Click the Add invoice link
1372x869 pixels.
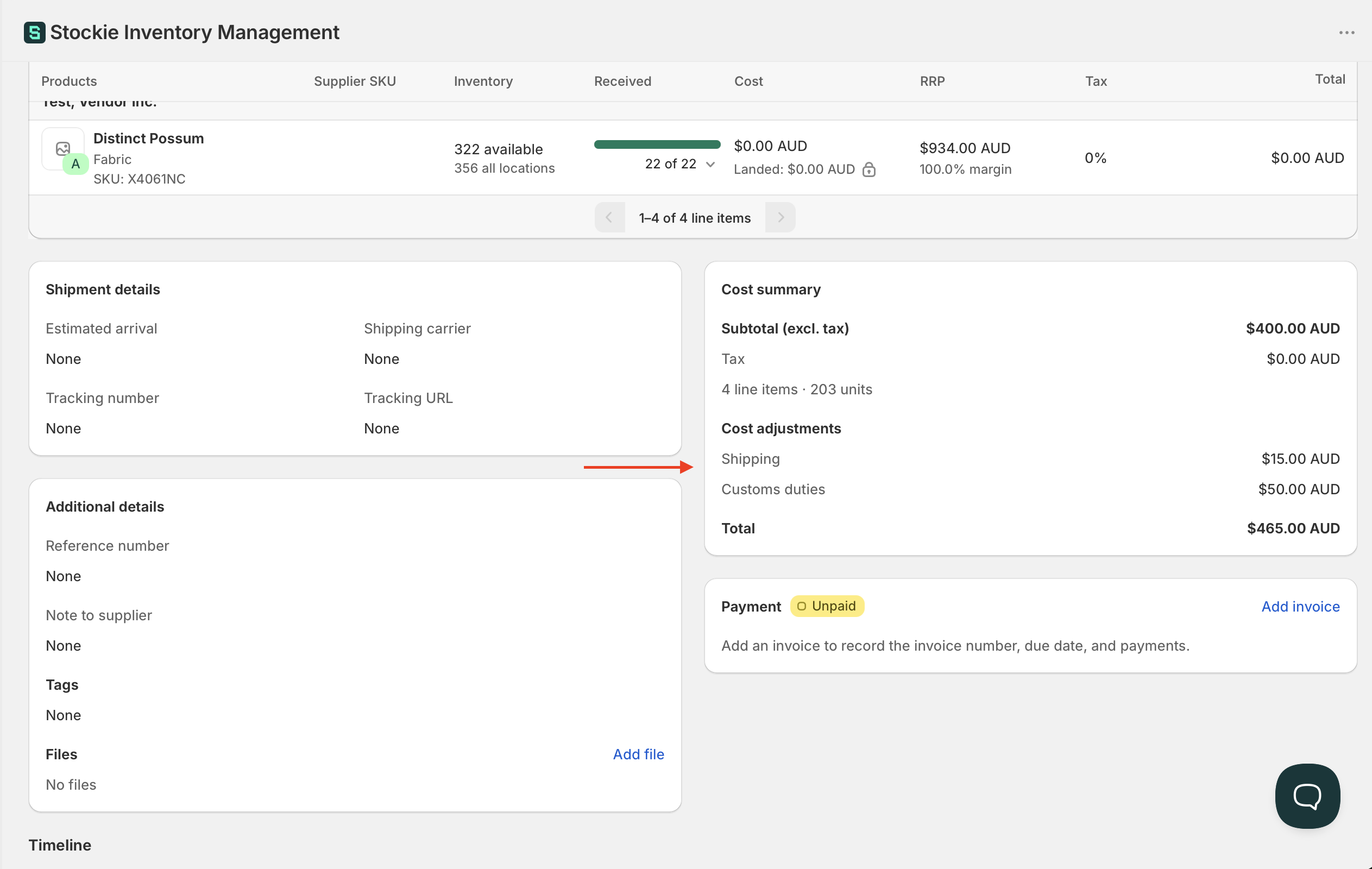point(1300,606)
